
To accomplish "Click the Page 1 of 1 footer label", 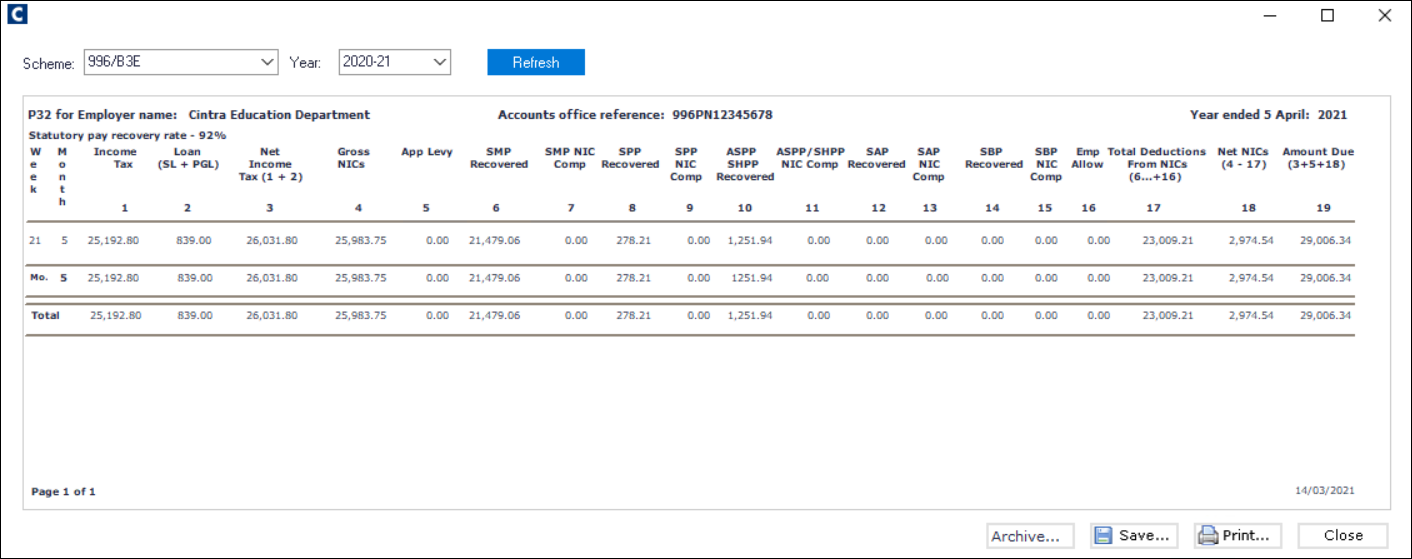I will 64,492.
